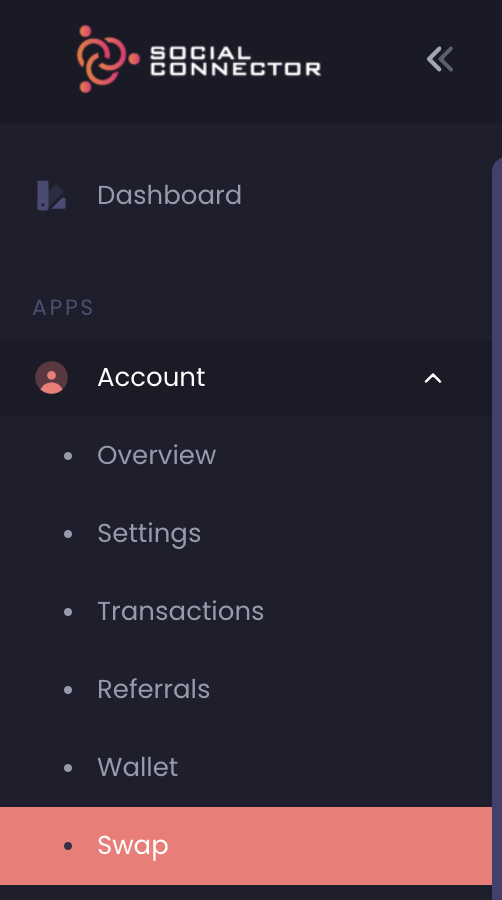Click the Social Connector logo icon
502x900 pixels.
(x=108, y=59)
